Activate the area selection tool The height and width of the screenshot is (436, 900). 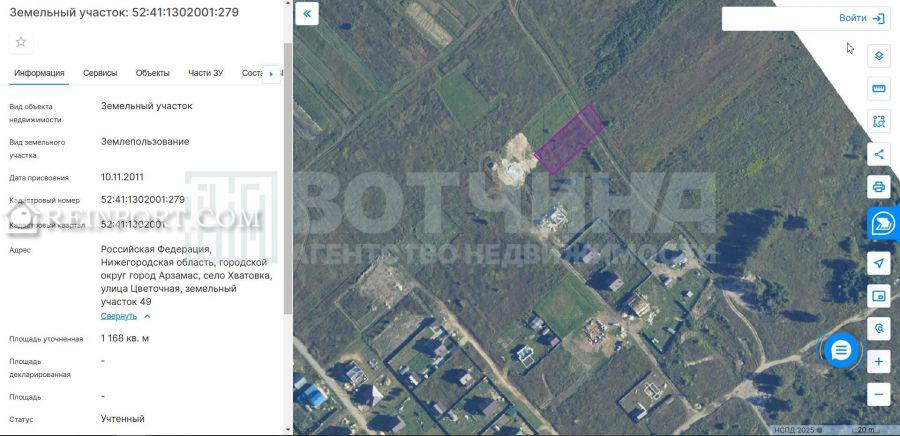pyautogui.click(x=878, y=121)
